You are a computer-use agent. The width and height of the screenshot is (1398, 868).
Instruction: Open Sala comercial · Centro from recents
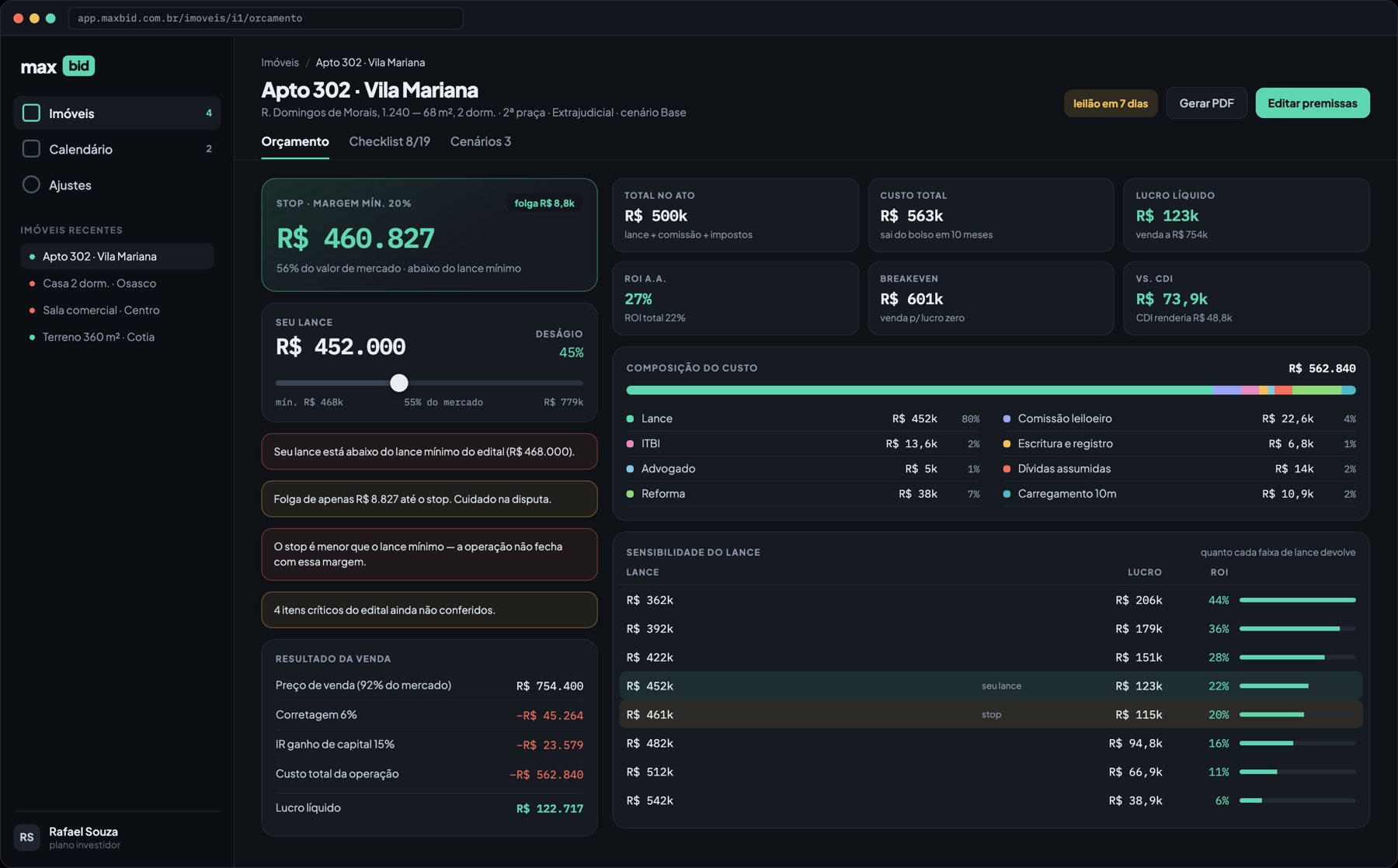click(117, 310)
